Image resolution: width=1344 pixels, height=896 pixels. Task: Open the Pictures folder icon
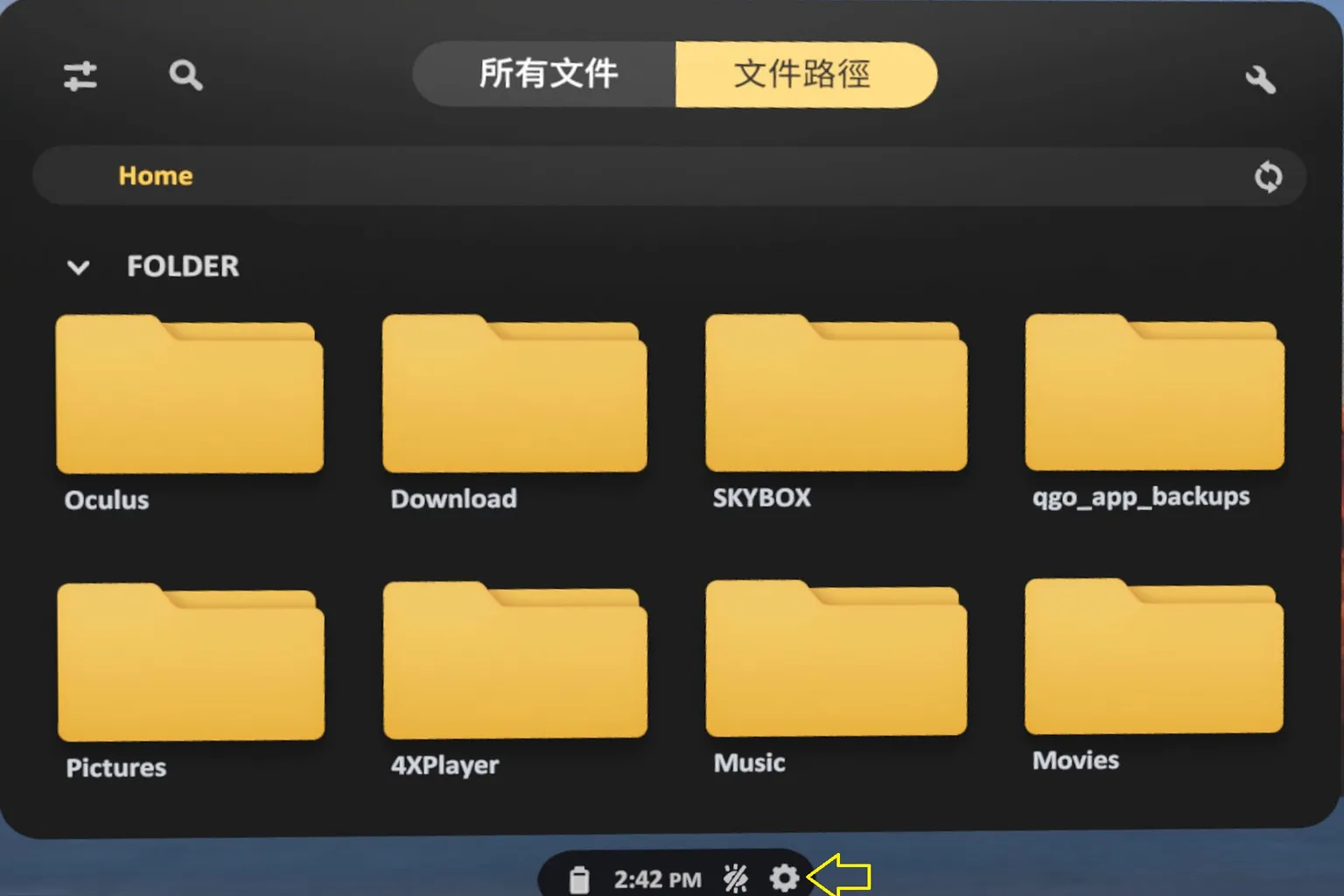coord(191,661)
